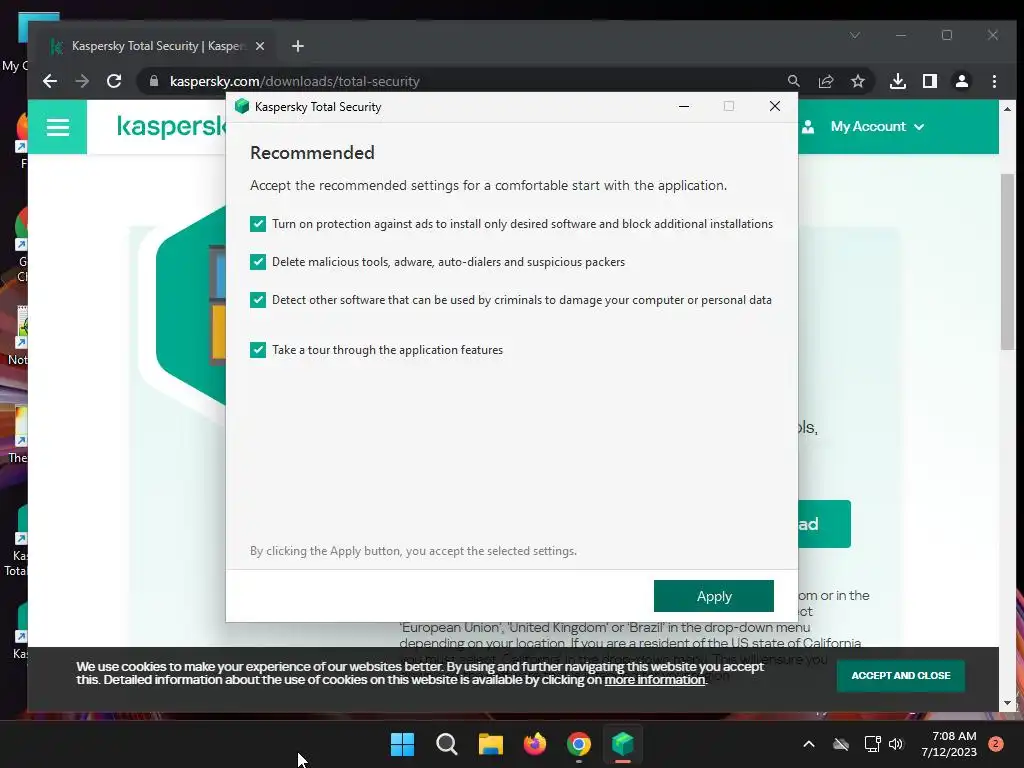This screenshot has height=768, width=1024.
Task: Toggle Chrome side panel icon
Action: point(930,81)
